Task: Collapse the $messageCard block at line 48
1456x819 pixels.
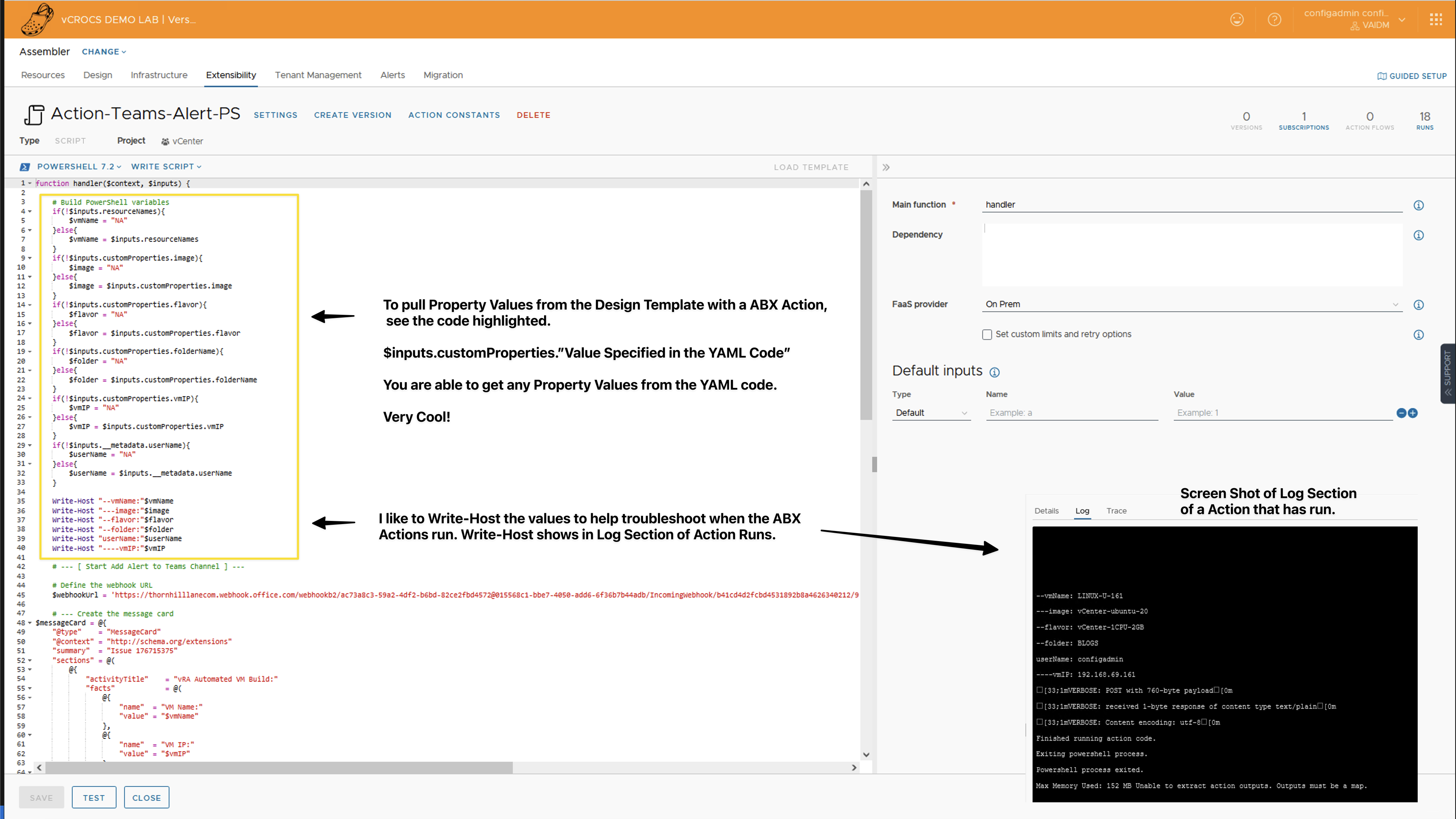Action: coord(30,623)
